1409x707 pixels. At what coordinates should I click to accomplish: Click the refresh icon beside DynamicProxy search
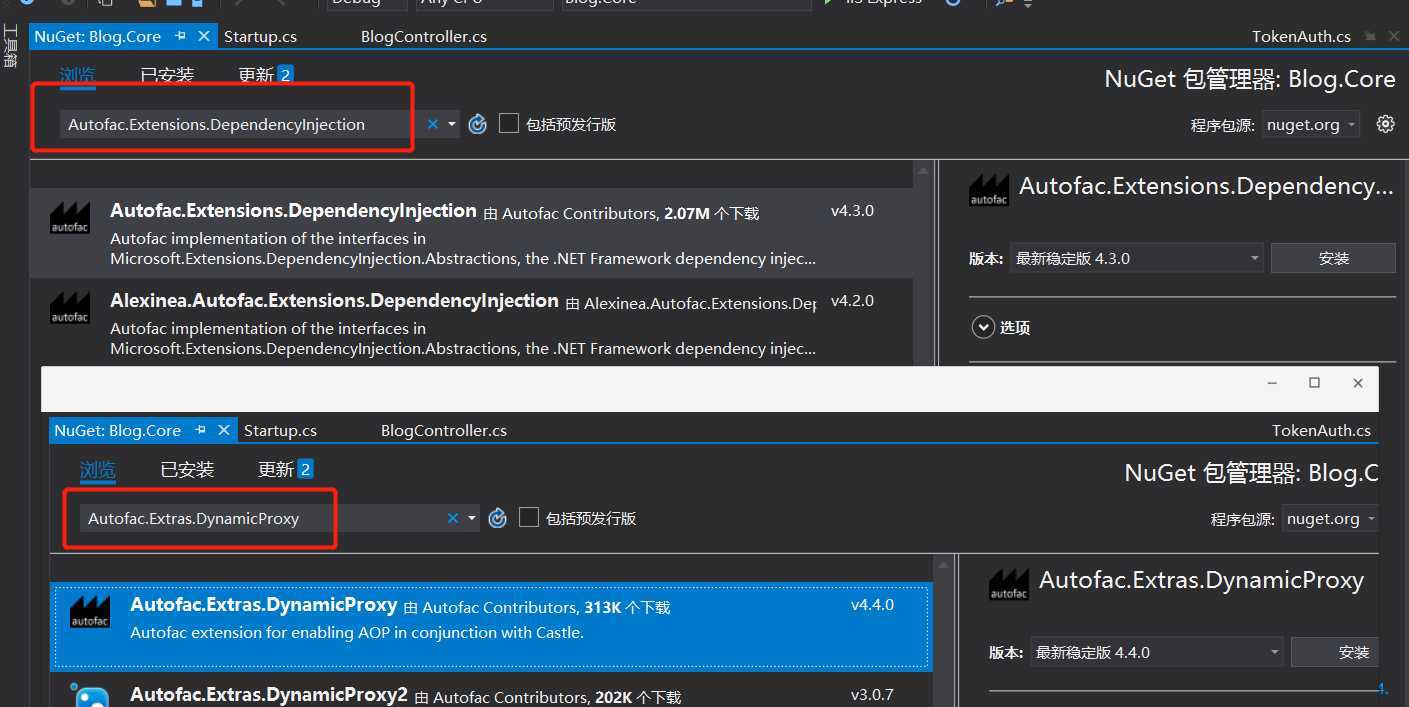[x=498, y=518]
